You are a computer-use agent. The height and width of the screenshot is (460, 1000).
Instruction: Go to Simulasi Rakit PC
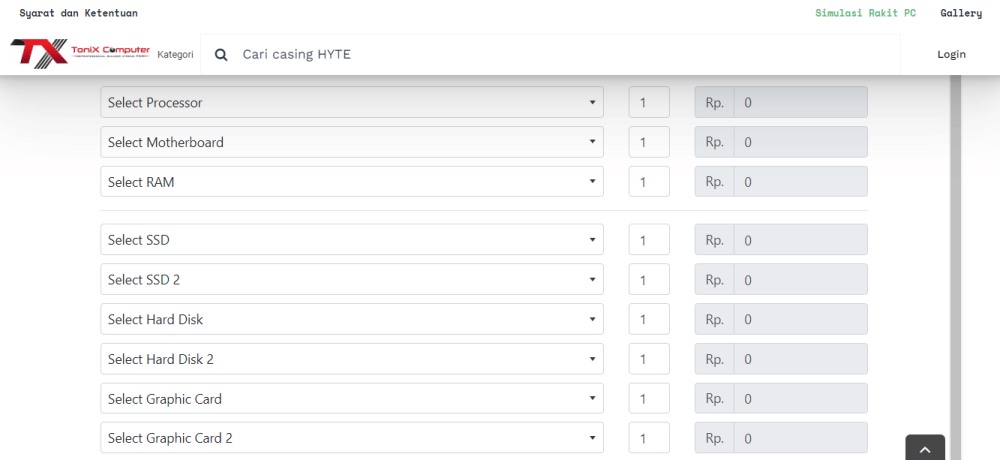(x=865, y=13)
